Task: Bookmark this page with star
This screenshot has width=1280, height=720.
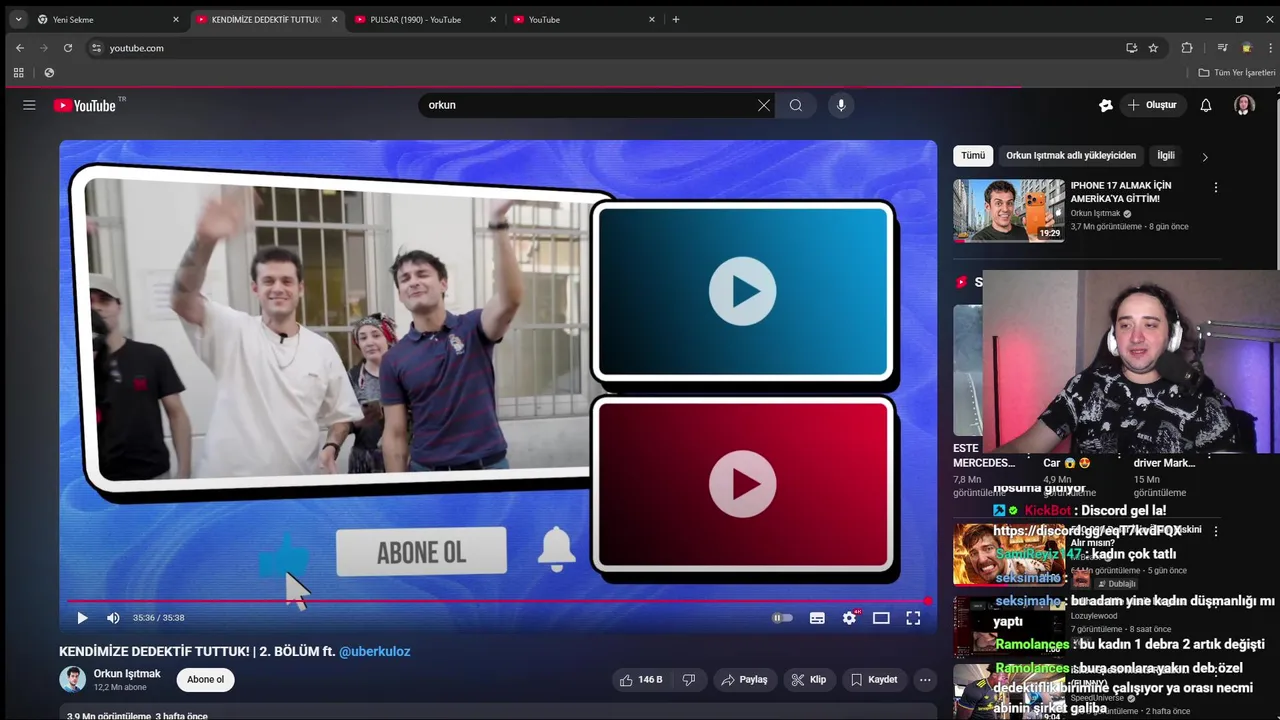Action: pos(1153,48)
